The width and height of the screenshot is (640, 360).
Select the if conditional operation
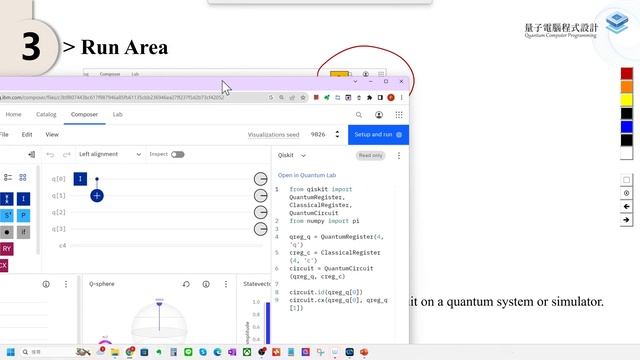click(x=23, y=232)
